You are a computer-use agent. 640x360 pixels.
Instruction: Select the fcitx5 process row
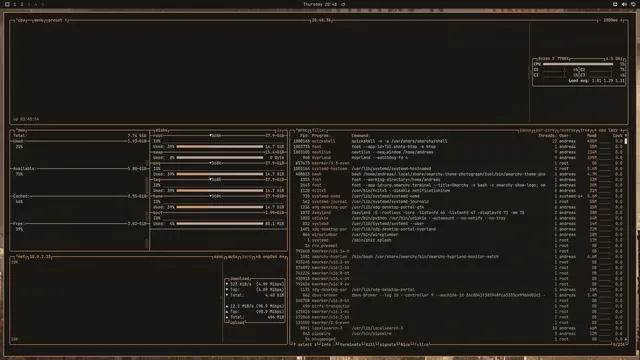click(458, 191)
